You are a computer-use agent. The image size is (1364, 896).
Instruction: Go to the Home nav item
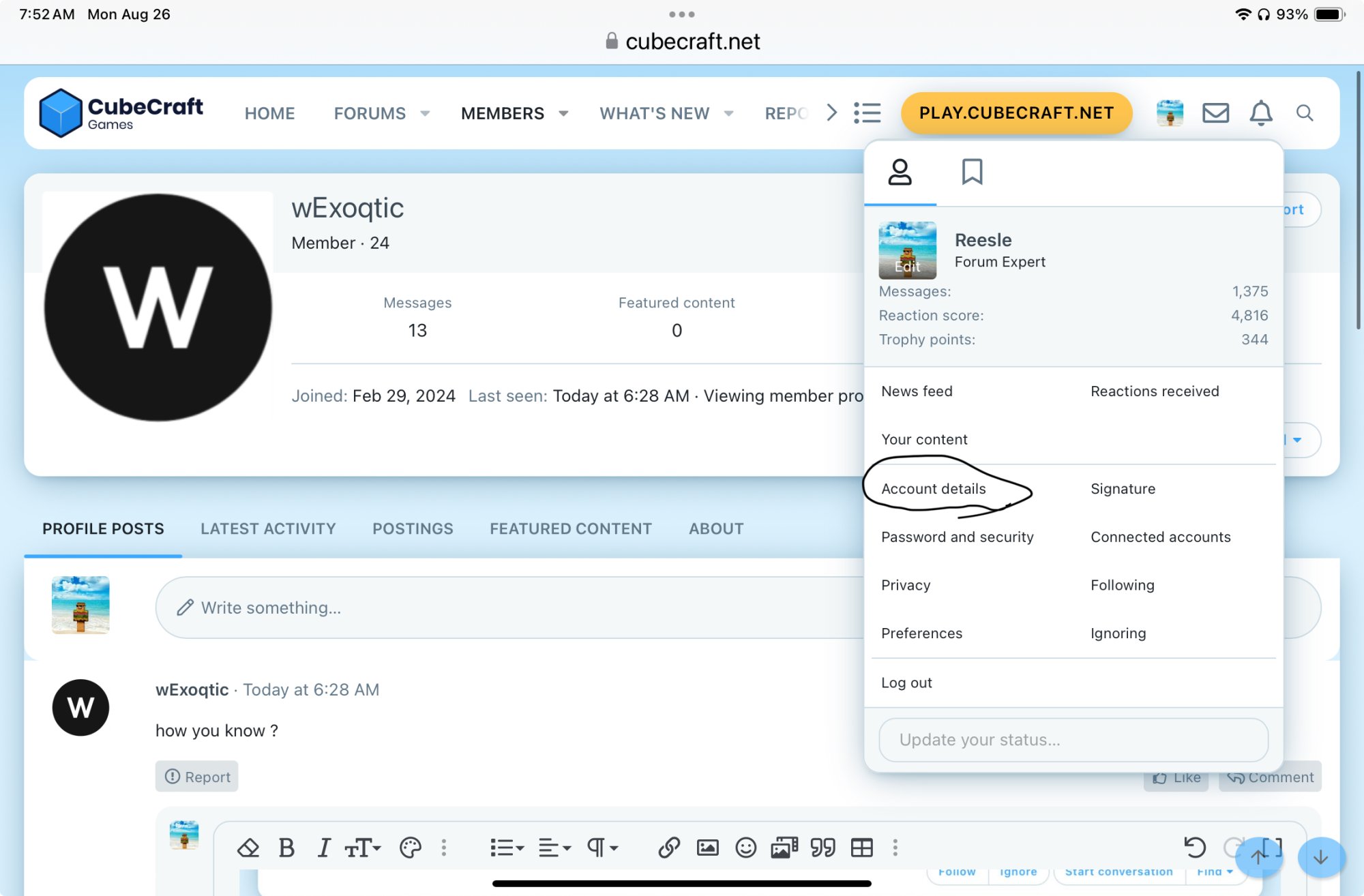point(270,113)
